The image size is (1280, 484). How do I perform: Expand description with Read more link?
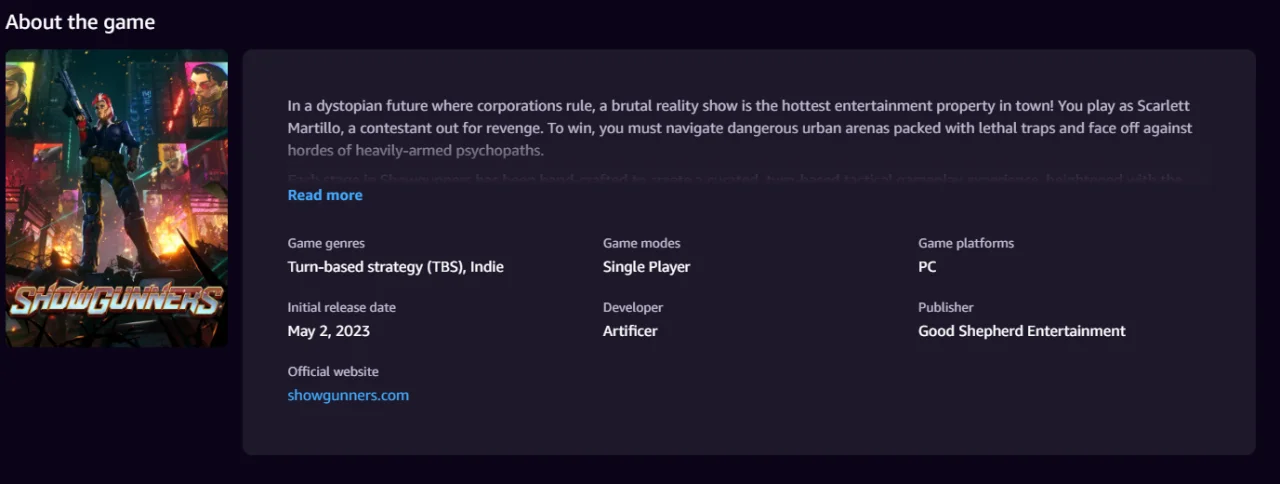(325, 195)
